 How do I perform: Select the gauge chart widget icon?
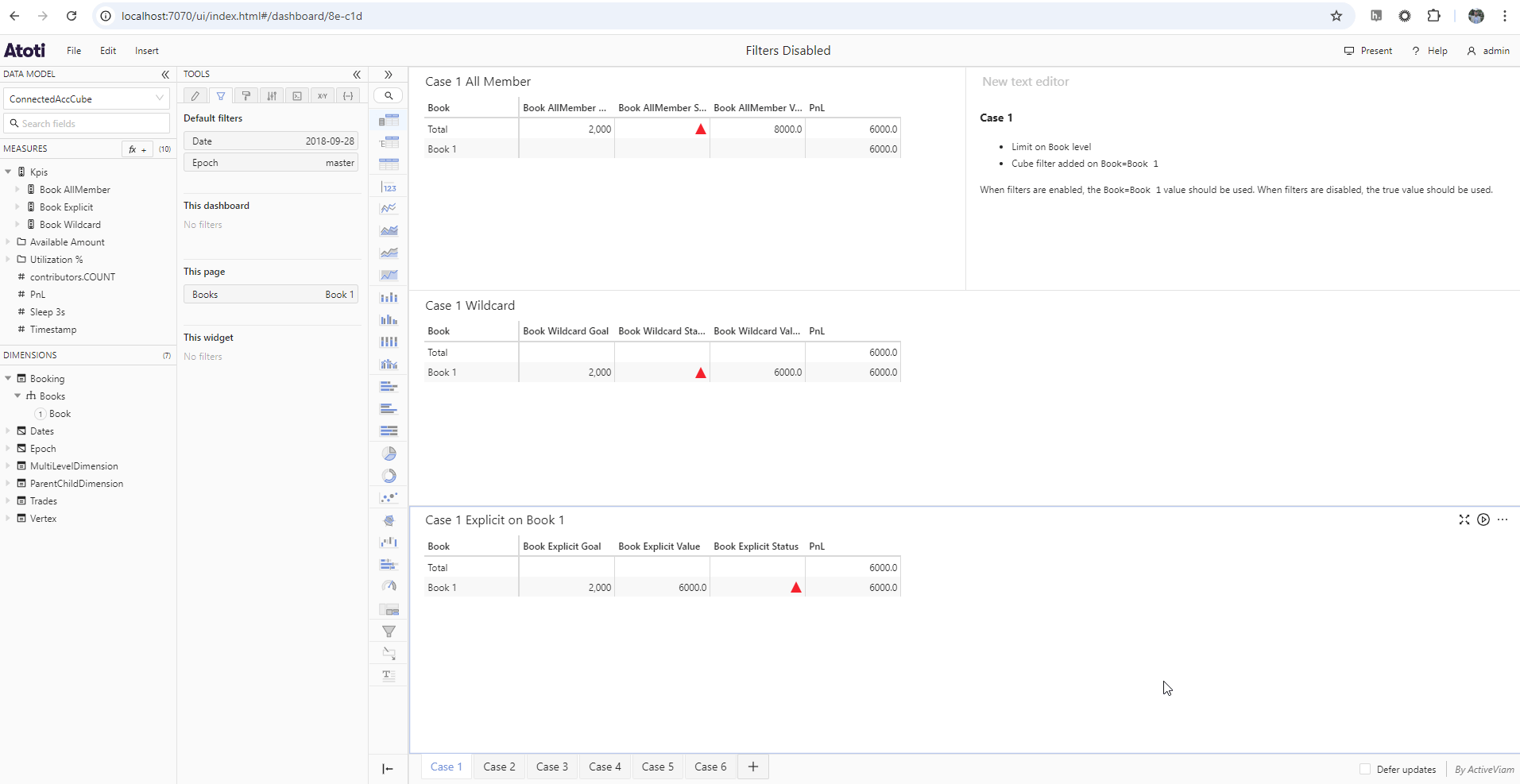coord(389,587)
